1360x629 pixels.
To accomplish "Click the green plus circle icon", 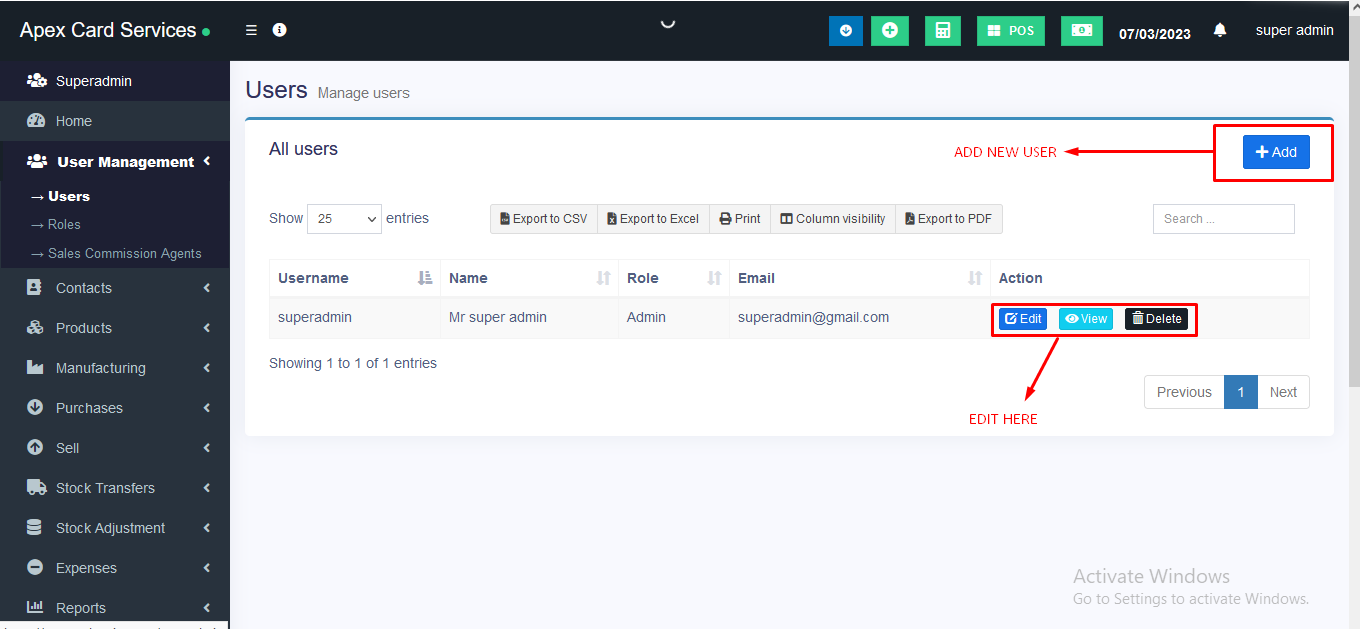I will [x=889, y=31].
